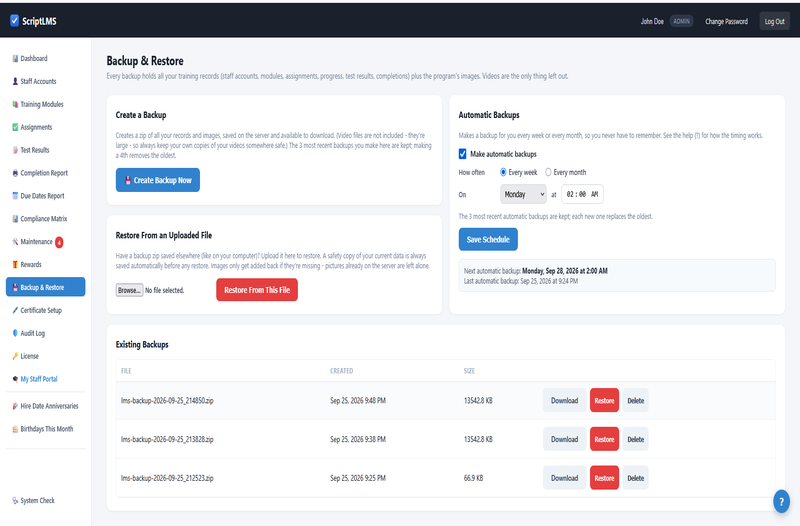Click the Test Results icon

pyautogui.click(x=15, y=151)
